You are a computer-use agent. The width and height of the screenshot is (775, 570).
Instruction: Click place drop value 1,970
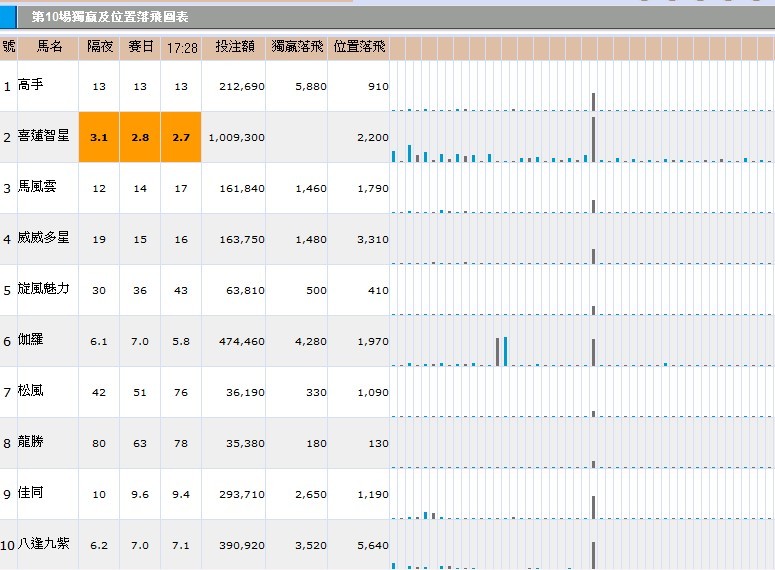pyautogui.click(x=373, y=341)
